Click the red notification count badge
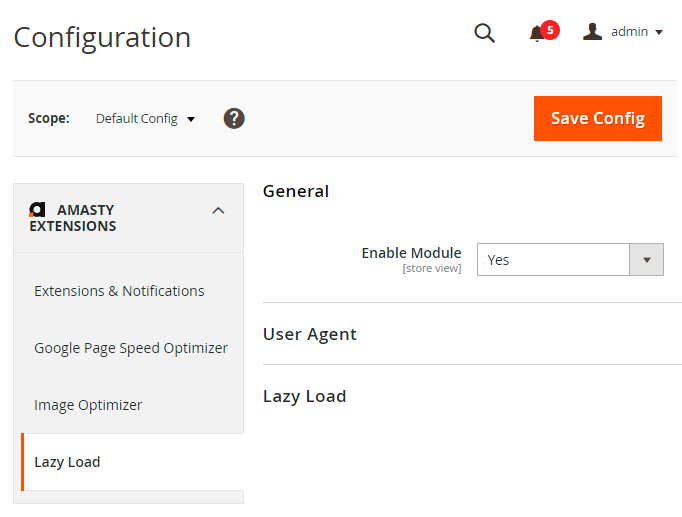The image size is (682, 517). click(550, 30)
